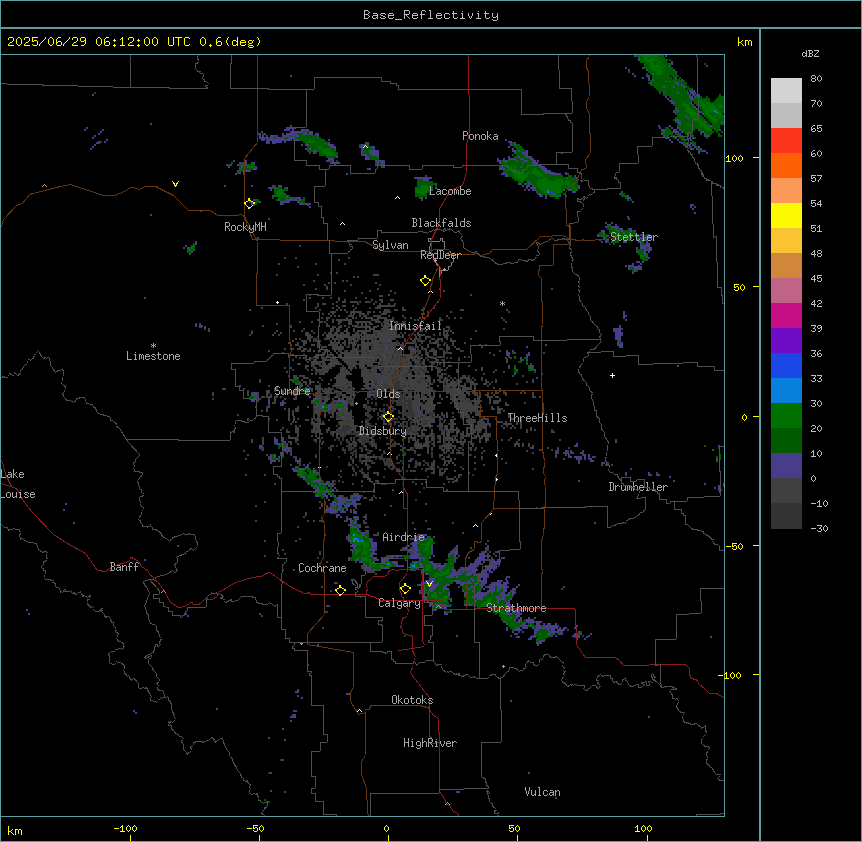The height and width of the screenshot is (842, 862).
Task: Click the Didsbury label
Action: coord(383,431)
